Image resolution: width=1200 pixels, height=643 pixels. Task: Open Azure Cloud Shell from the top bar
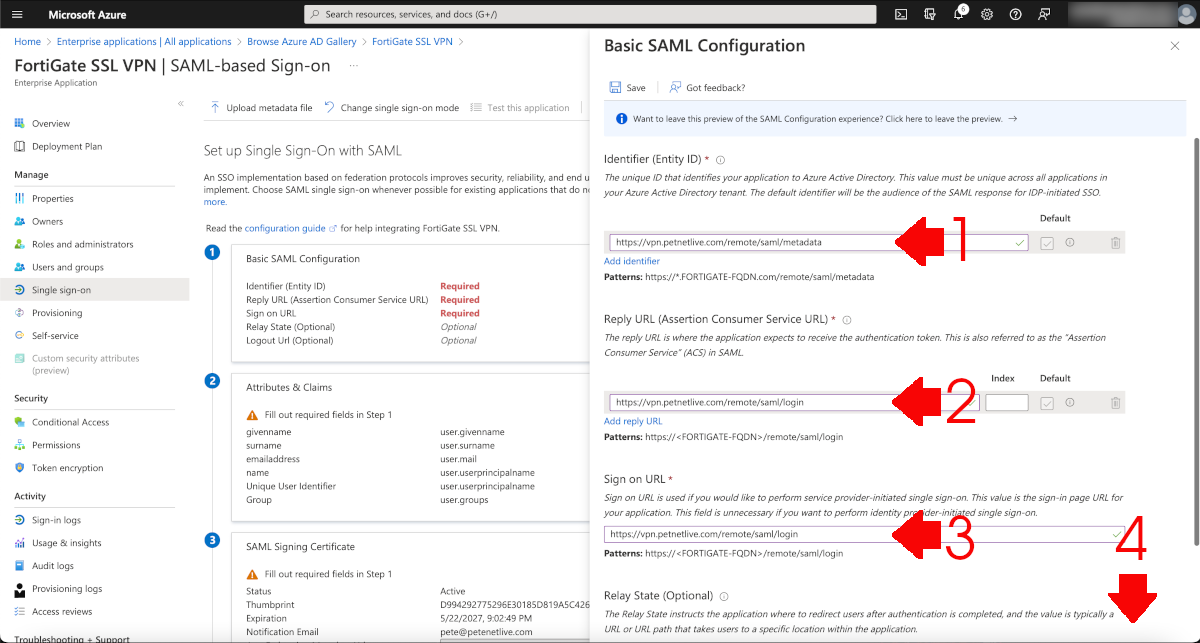pyautogui.click(x=901, y=14)
